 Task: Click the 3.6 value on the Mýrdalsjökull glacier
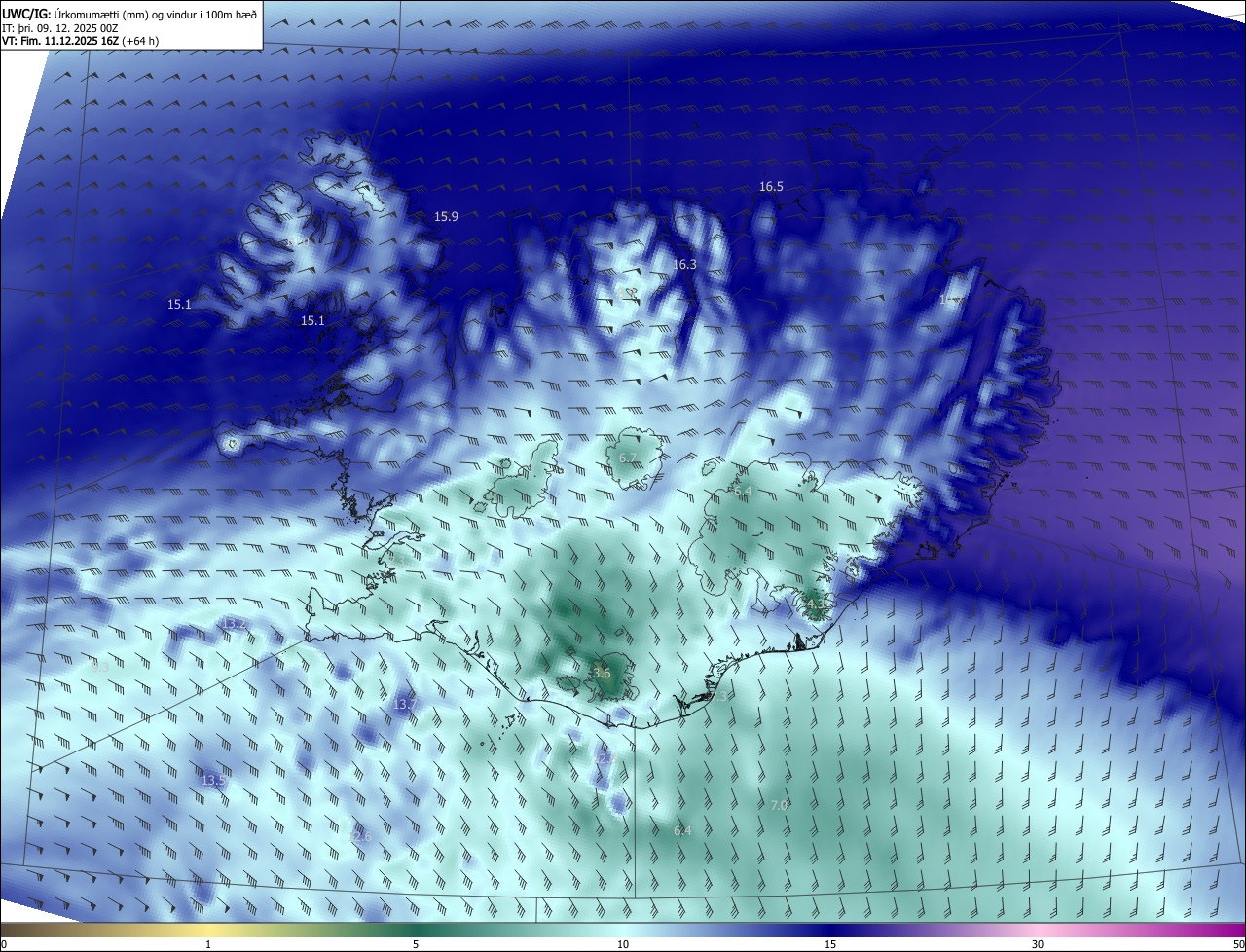click(602, 674)
